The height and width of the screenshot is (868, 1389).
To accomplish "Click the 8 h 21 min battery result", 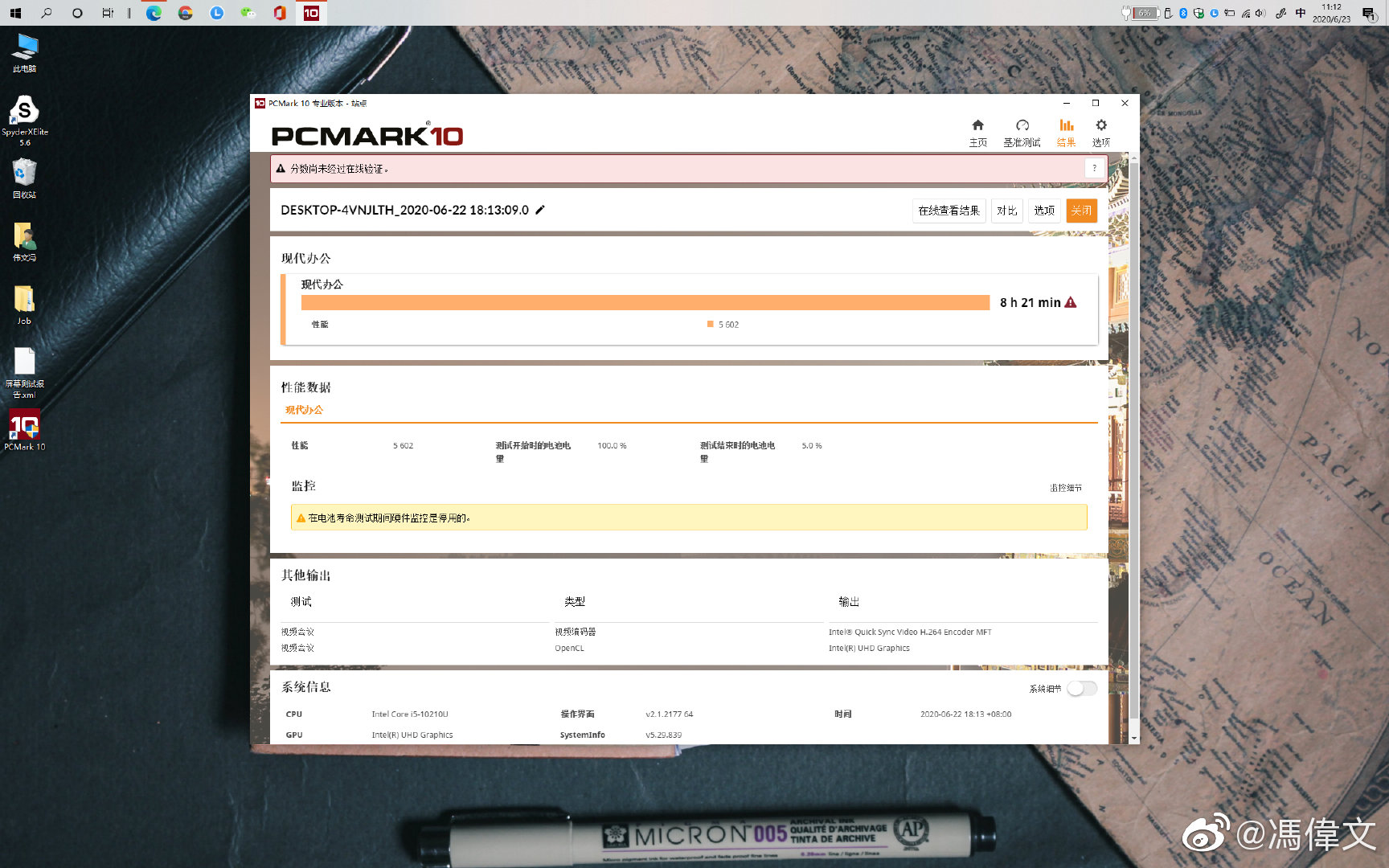I will point(1030,302).
